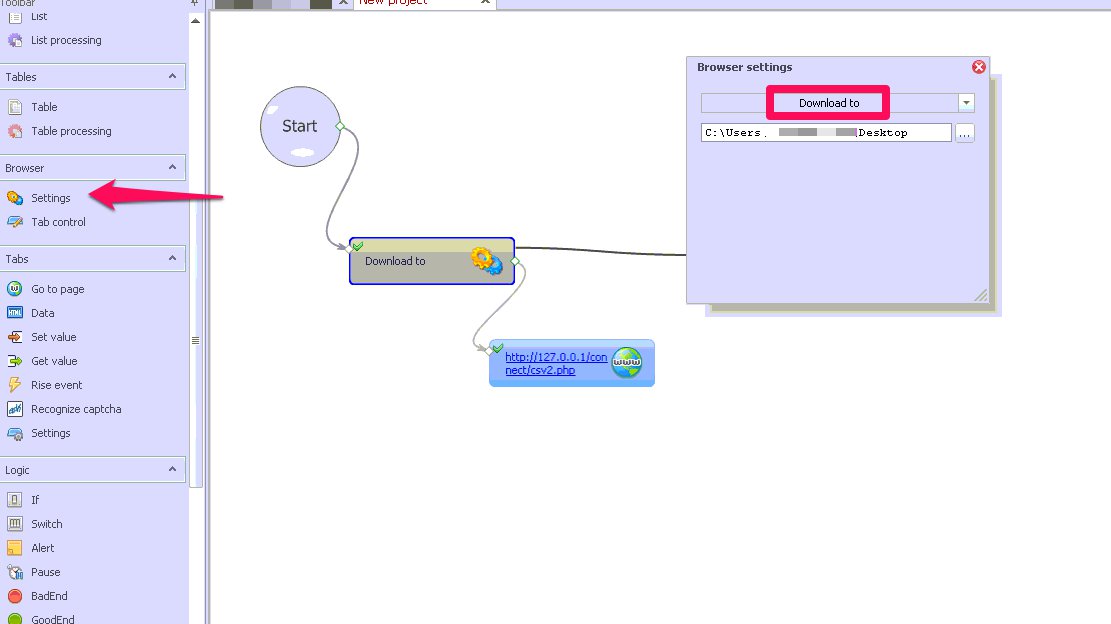Select the Start node
1111x624 pixels.
pos(300,126)
